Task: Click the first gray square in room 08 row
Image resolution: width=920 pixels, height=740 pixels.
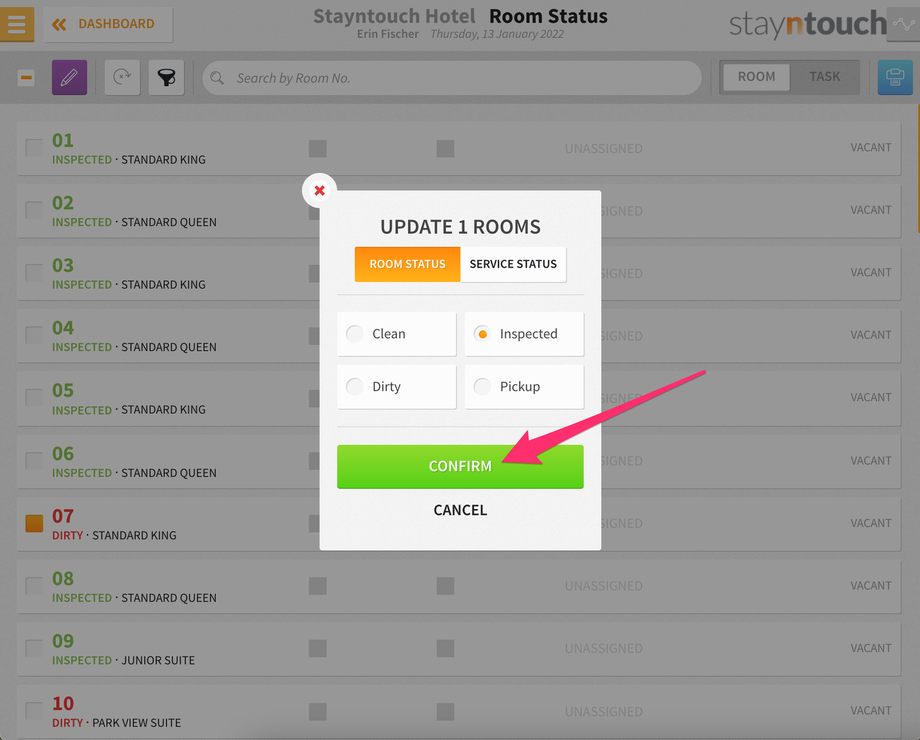Action: click(x=317, y=586)
